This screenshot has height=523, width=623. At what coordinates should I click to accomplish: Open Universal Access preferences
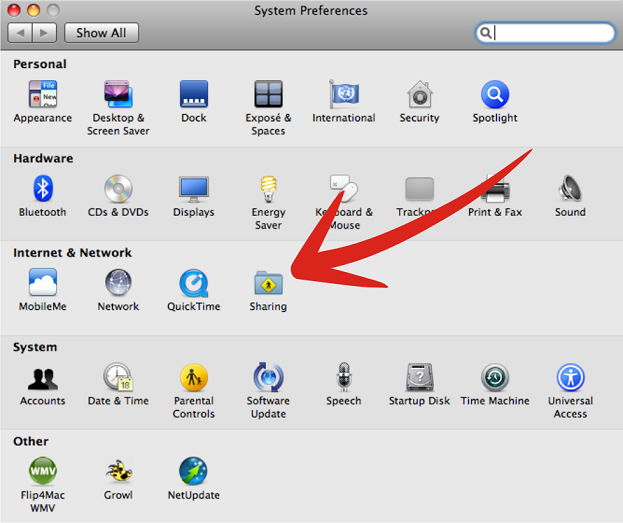click(x=570, y=378)
